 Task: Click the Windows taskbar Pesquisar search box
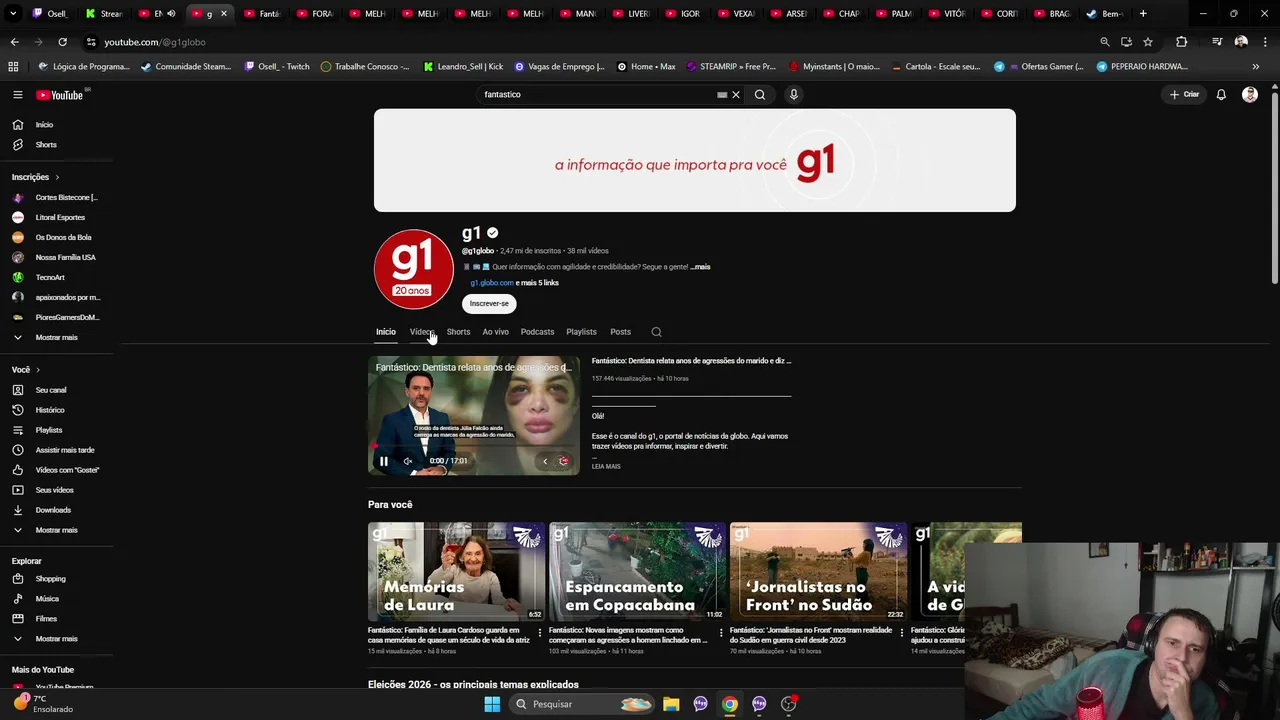tap(582, 704)
